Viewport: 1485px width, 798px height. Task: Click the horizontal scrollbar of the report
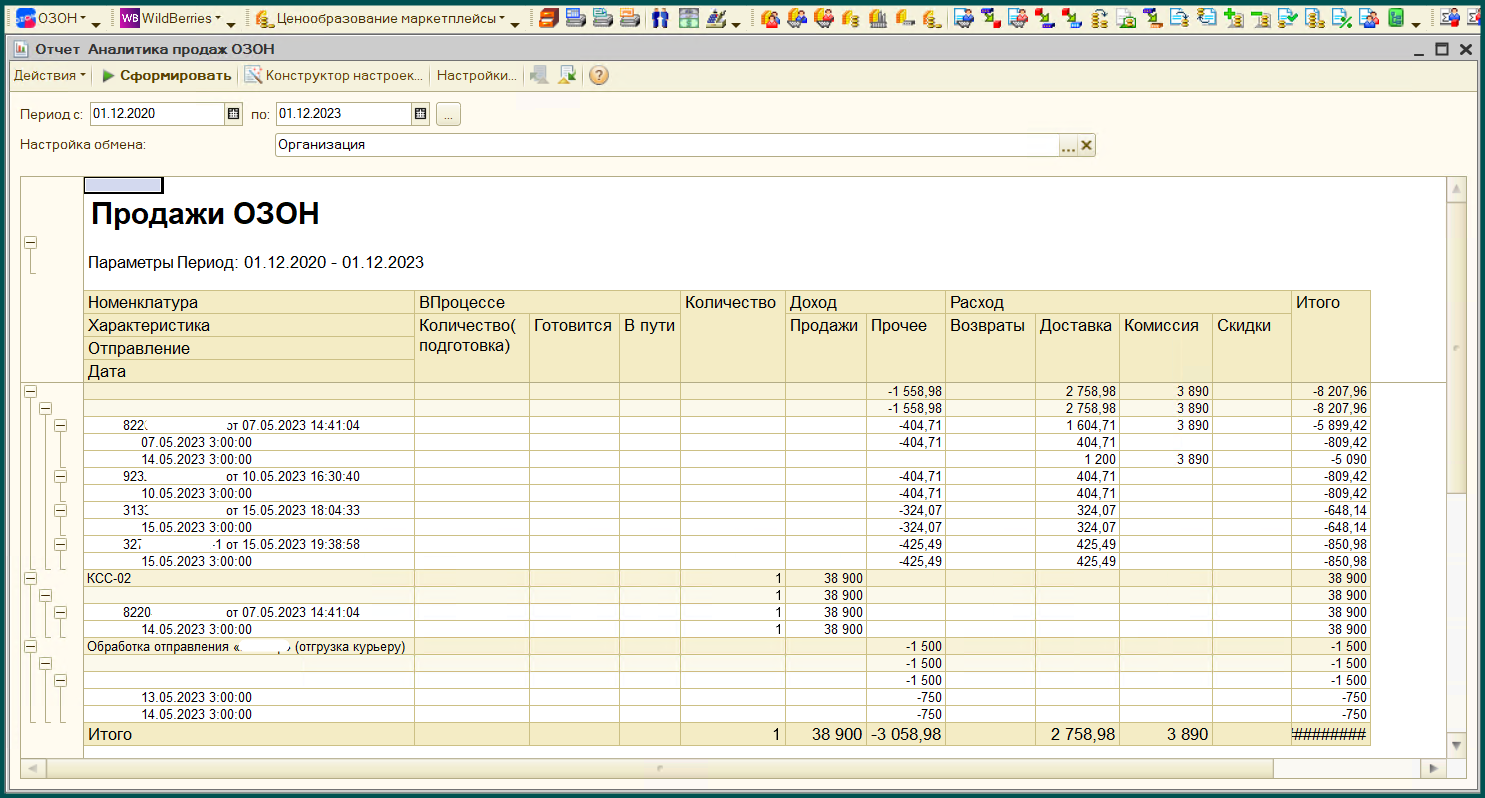coord(659,768)
